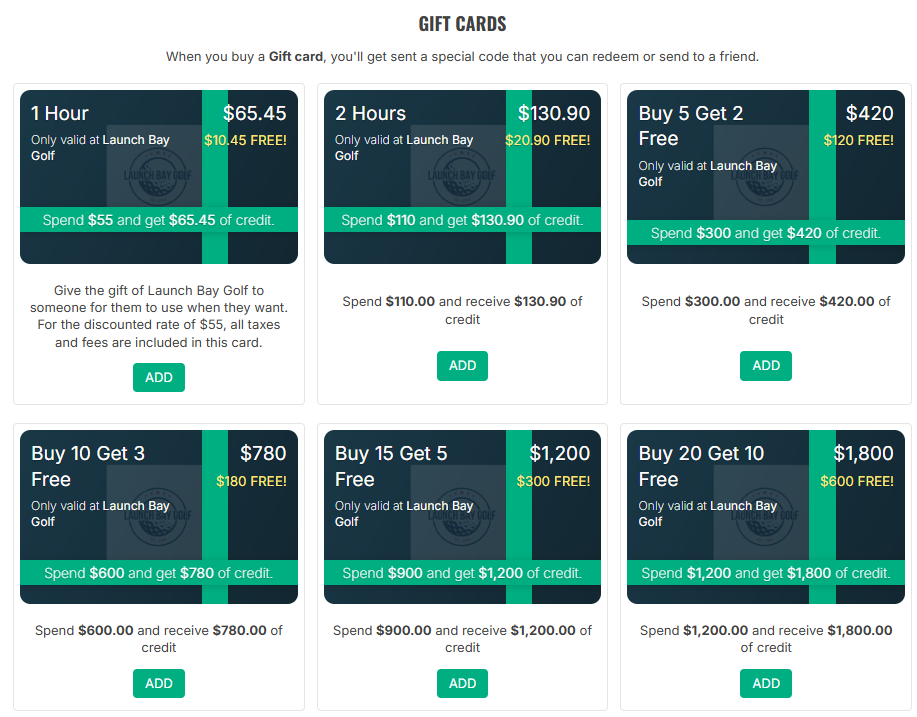Add the Buy 20 Get 10 Free card
Image resolution: width=917 pixels, height=717 pixels.
tap(766, 683)
